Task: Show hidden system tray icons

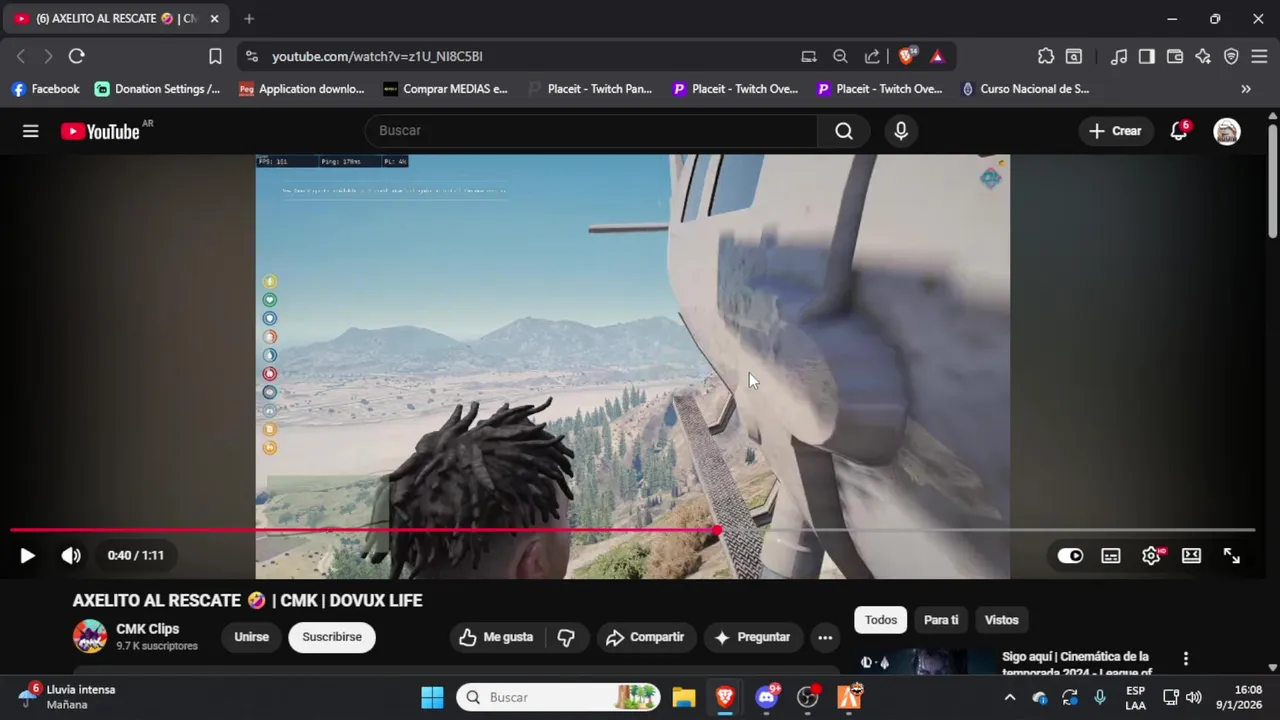Action: [x=1009, y=697]
